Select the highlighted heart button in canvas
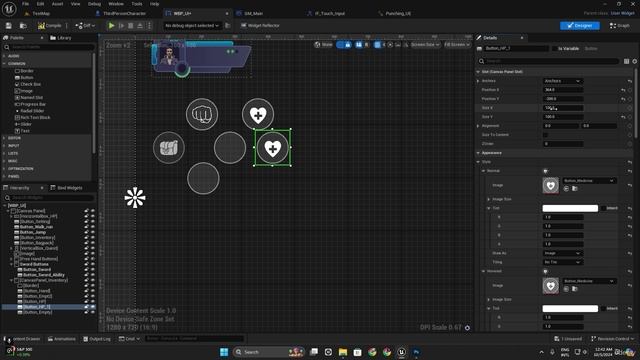The width and height of the screenshot is (640, 360). pyautogui.click(x=273, y=148)
